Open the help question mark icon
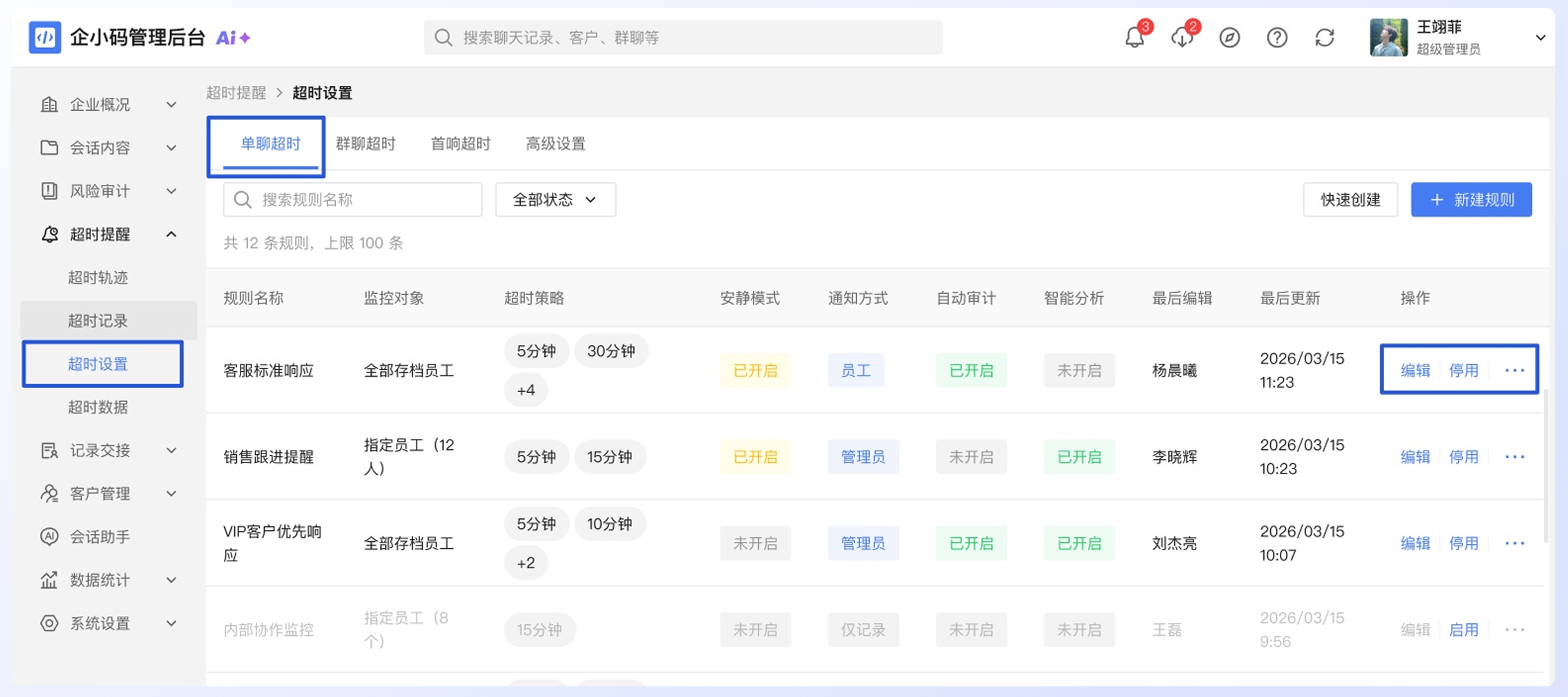This screenshot has width=1568, height=697. (x=1276, y=38)
